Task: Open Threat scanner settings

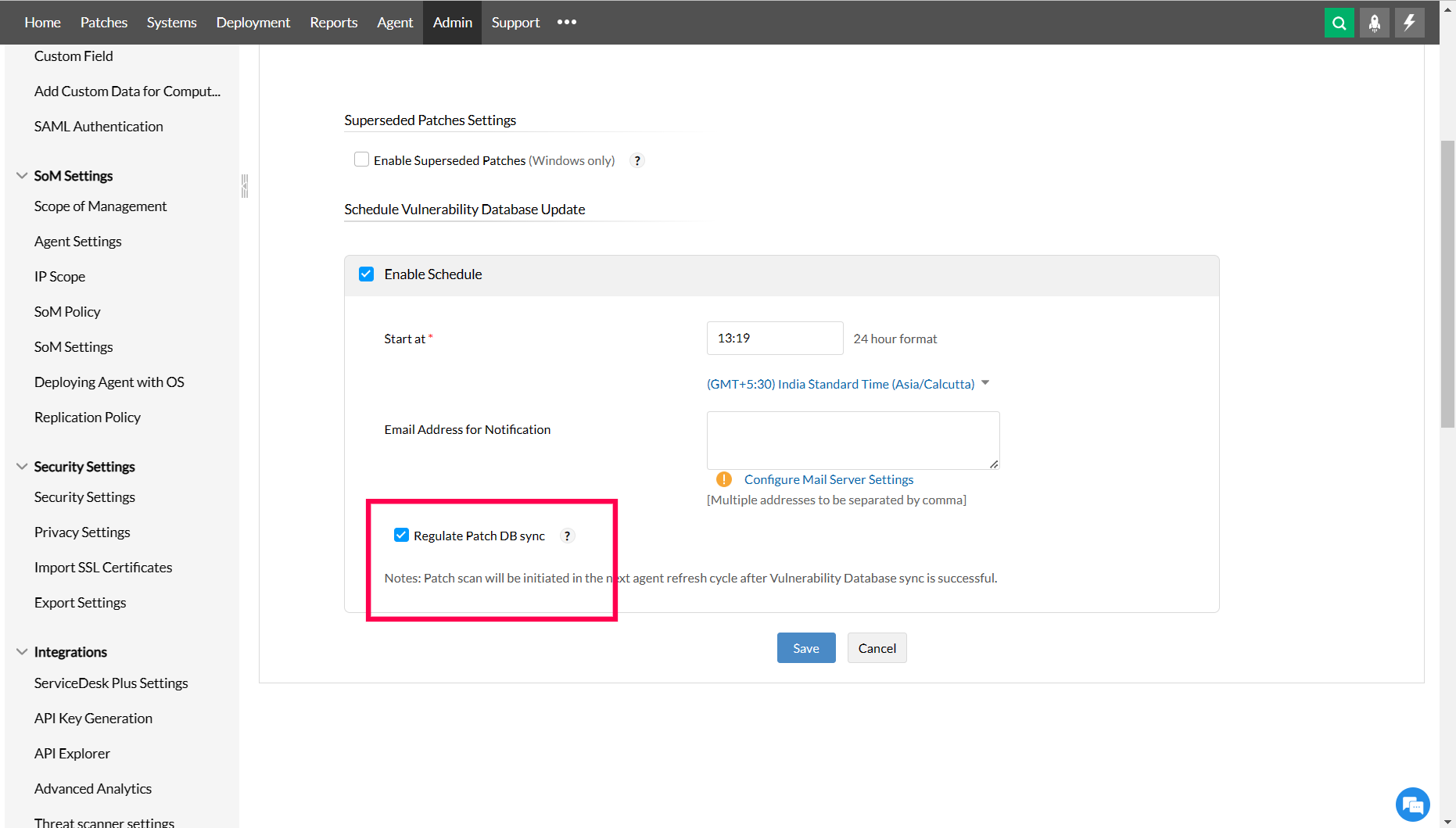Action: coord(104,823)
